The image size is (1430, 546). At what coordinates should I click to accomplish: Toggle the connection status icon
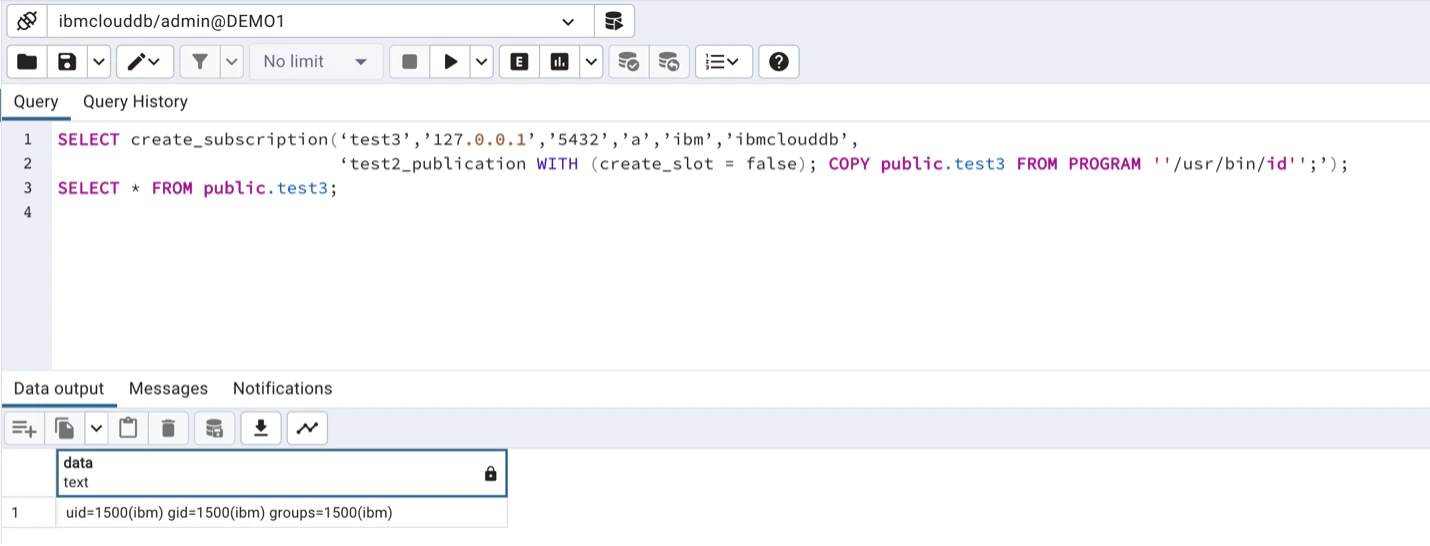point(27,21)
